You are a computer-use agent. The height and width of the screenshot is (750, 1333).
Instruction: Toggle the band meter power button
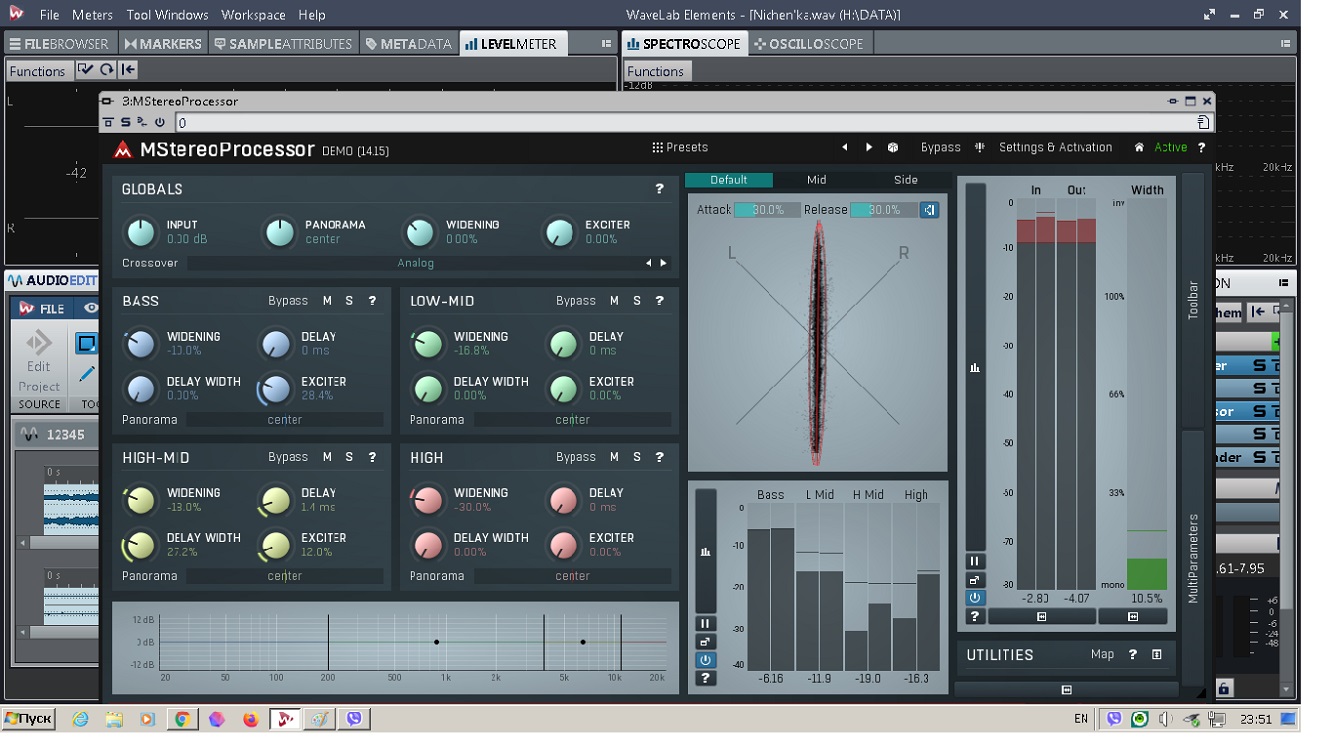[706, 660]
